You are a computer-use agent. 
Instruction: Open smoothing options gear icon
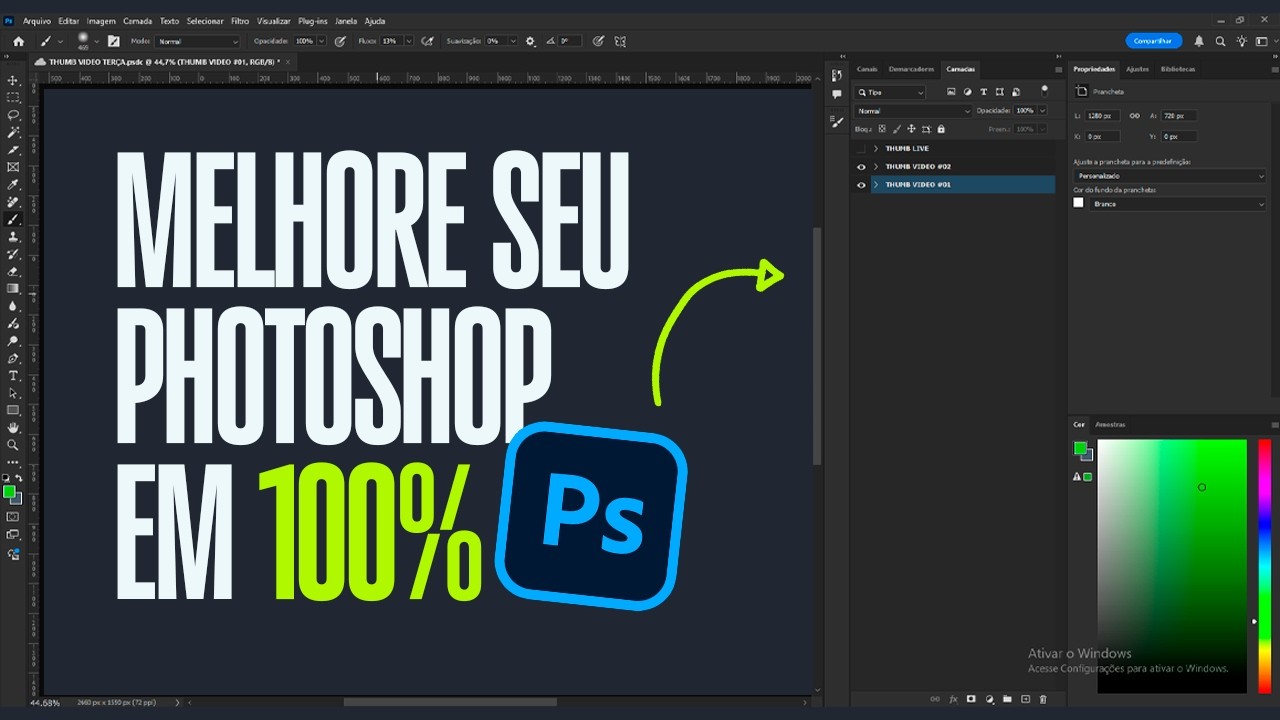[530, 41]
